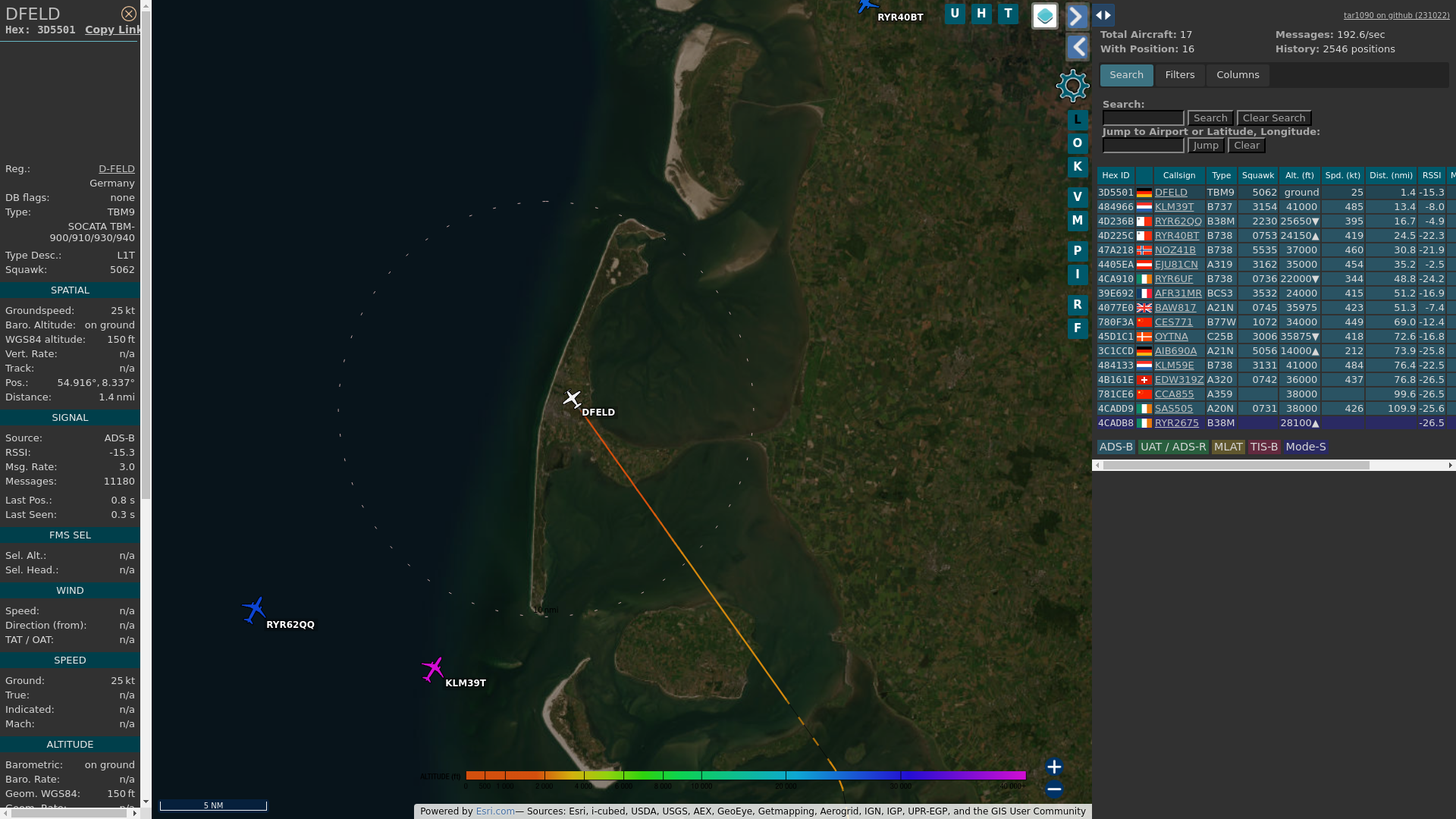1456x819 pixels.
Task: Click the U map toggle button
Action: (955, 14)
